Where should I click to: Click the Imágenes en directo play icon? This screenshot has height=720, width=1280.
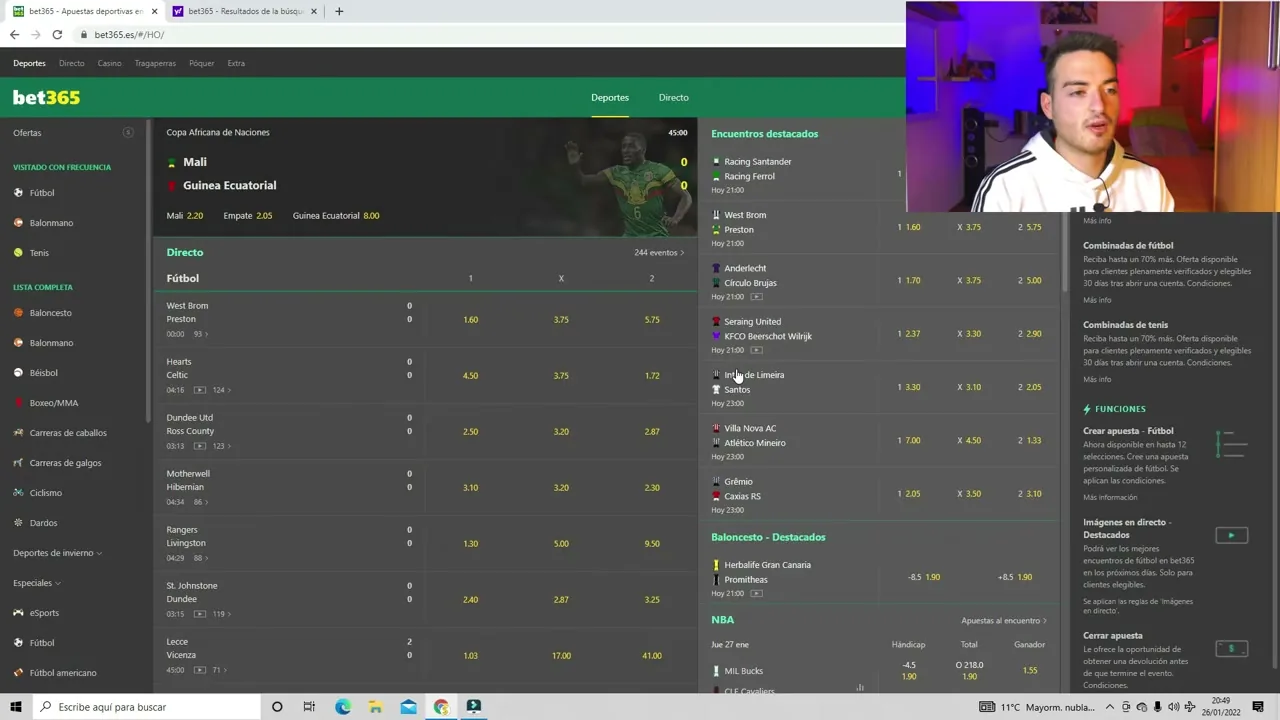[1231, 535]
